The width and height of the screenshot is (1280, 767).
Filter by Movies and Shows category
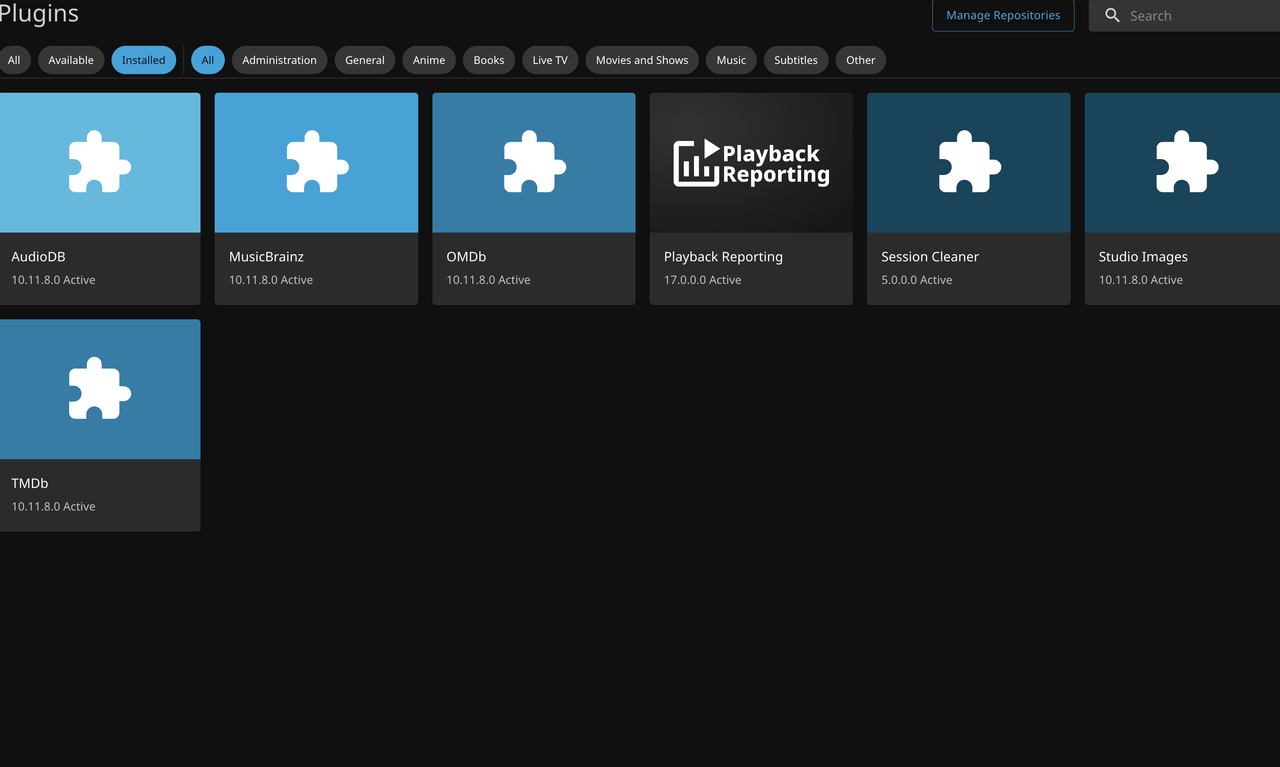(x=642, y=60)
